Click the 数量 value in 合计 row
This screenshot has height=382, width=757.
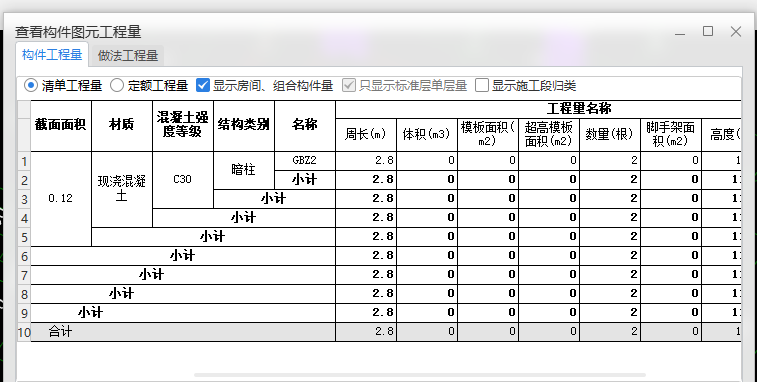[x=610, y=332]
